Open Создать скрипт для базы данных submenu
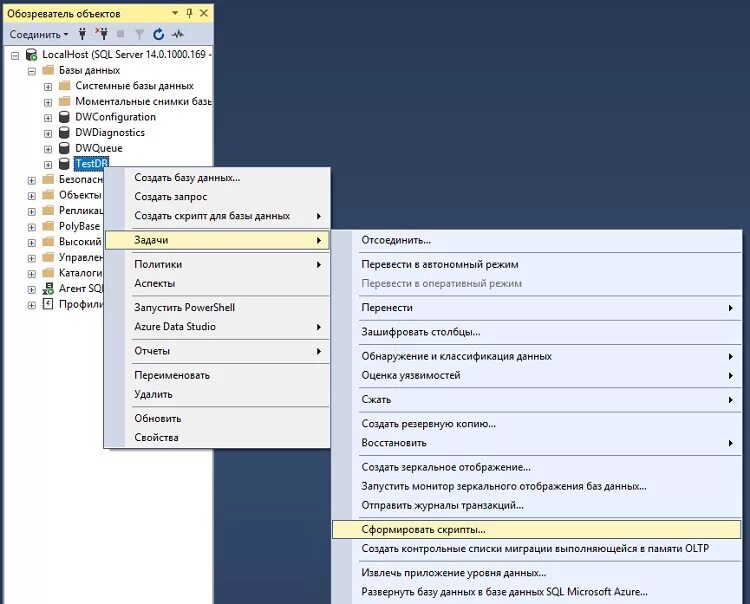This screenshot has width=750, height=604. (217, 216)
